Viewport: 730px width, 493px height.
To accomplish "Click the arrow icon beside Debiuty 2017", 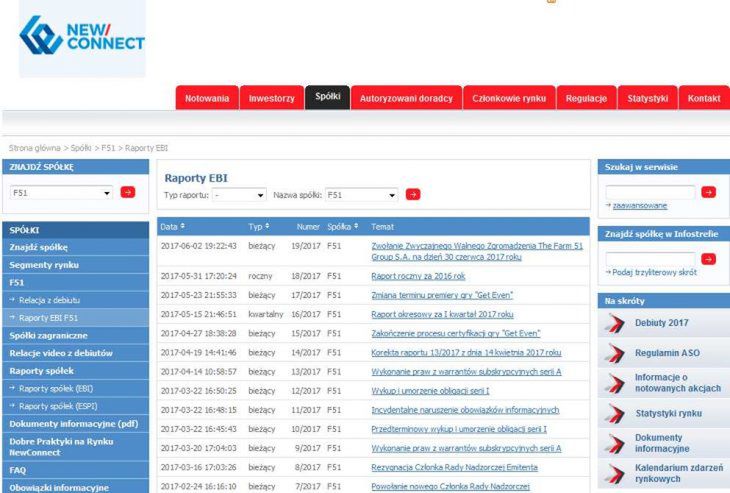I will [x=615, y=323].
